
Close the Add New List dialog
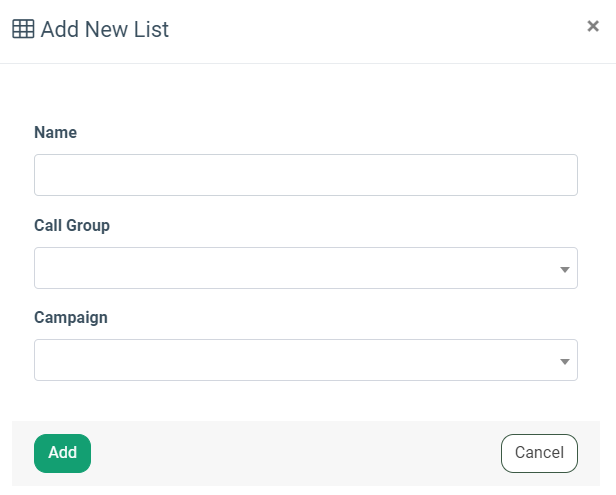[592, 26]
